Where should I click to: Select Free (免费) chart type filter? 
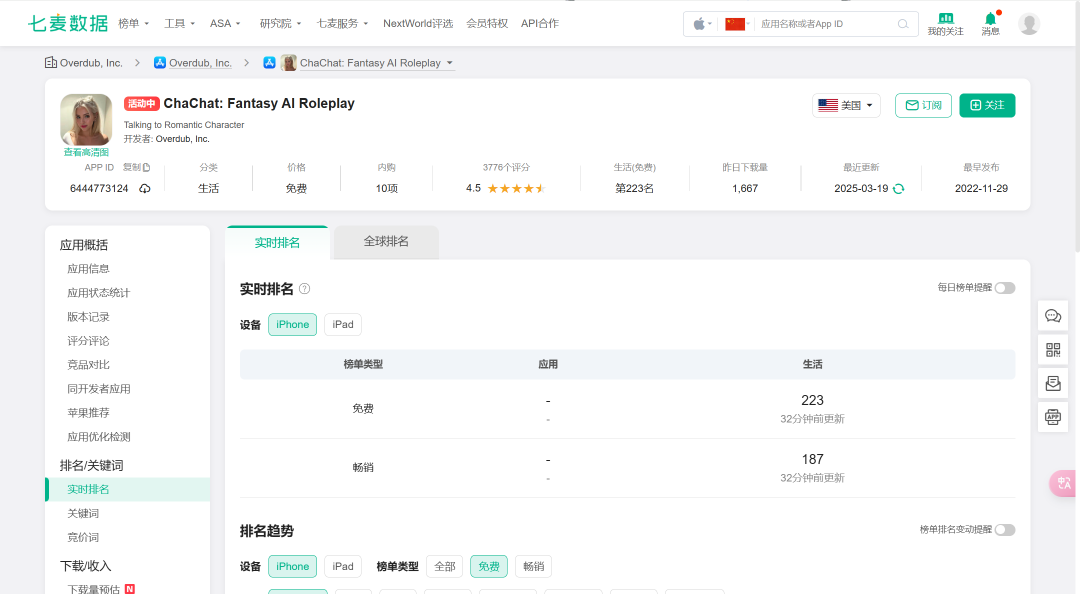coord(489,566)
